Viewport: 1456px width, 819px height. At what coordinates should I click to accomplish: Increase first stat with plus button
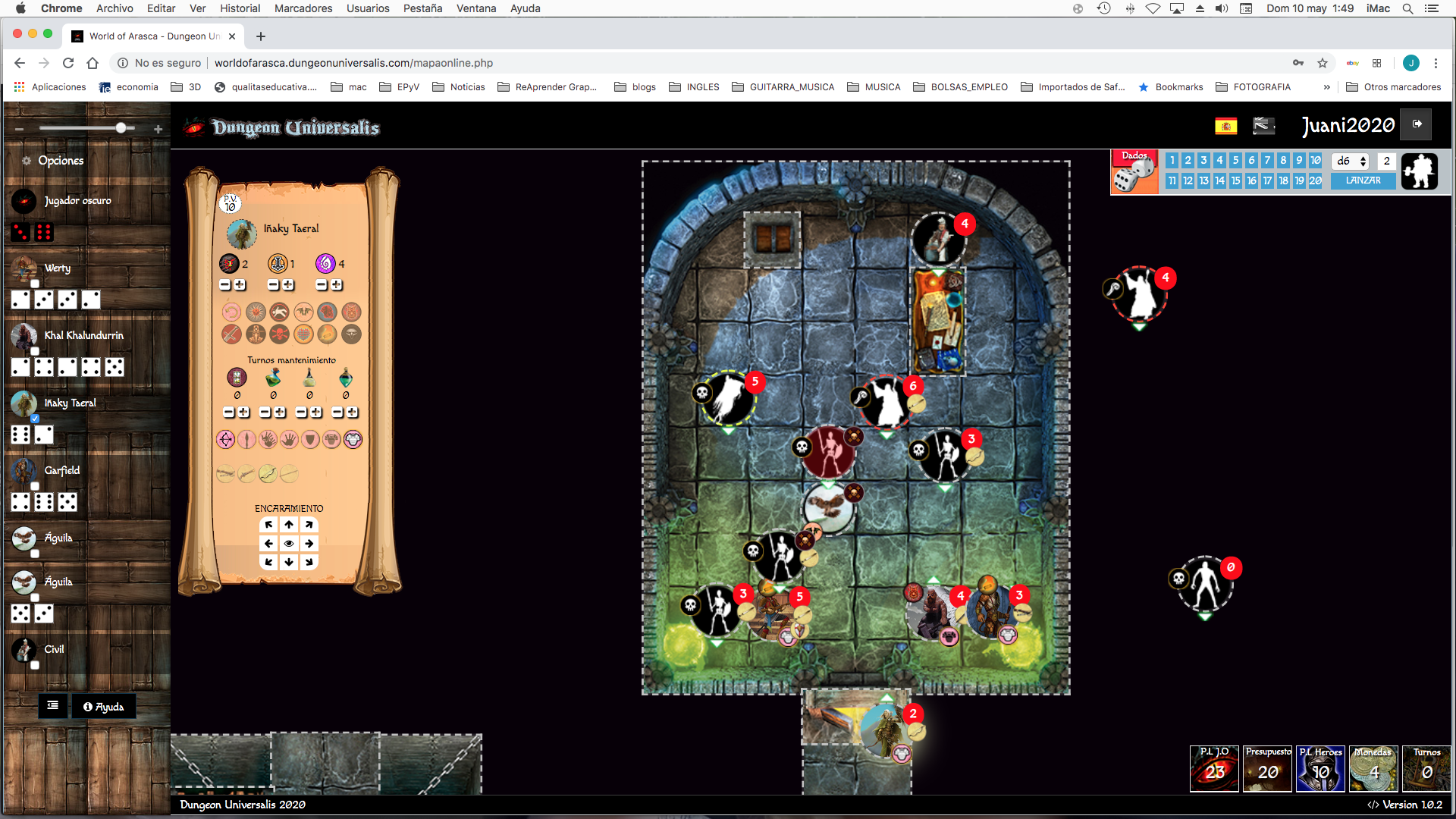[240, 285]
